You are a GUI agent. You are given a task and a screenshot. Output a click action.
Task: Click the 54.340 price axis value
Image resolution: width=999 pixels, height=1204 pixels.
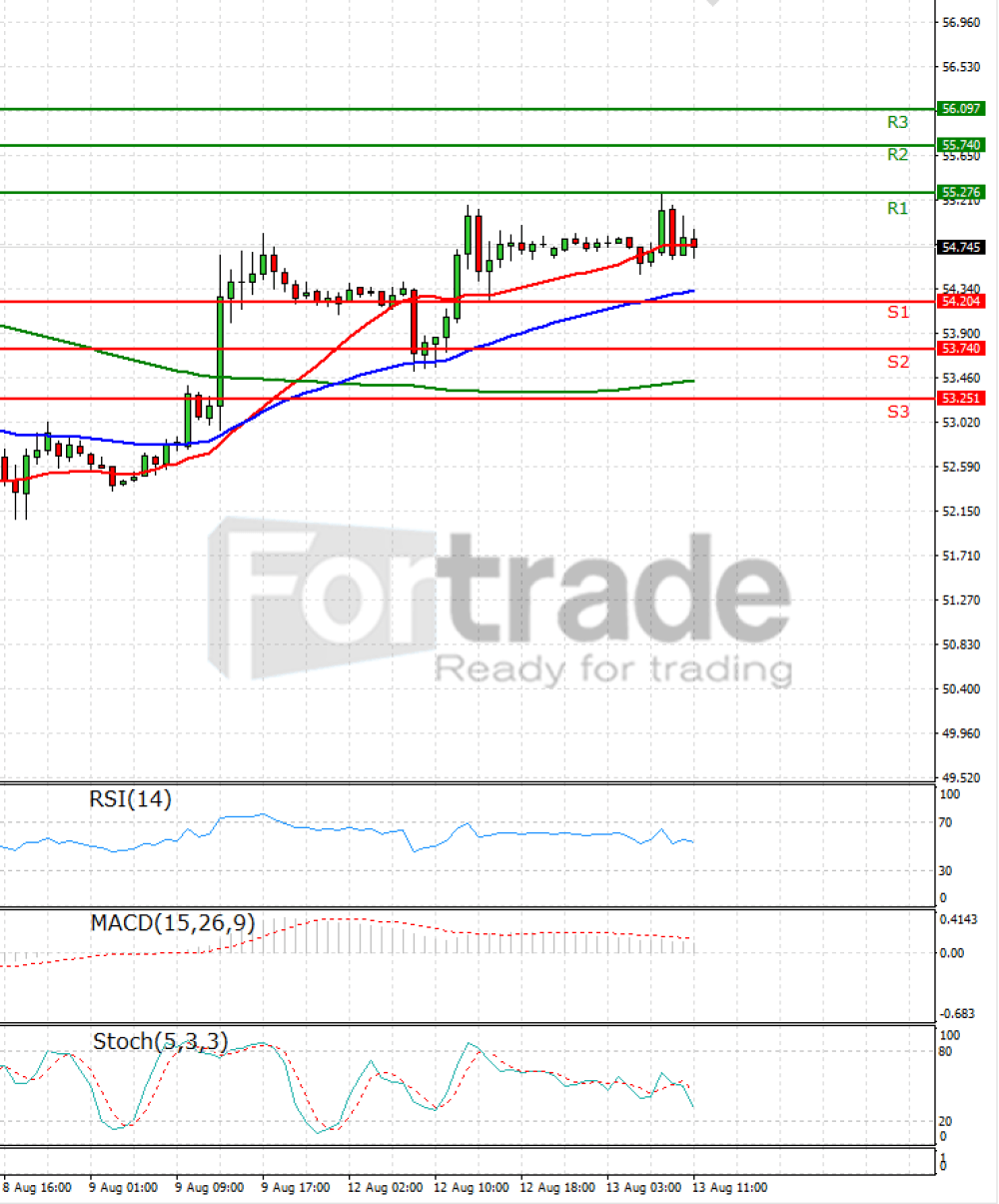[x=962, y=289]
